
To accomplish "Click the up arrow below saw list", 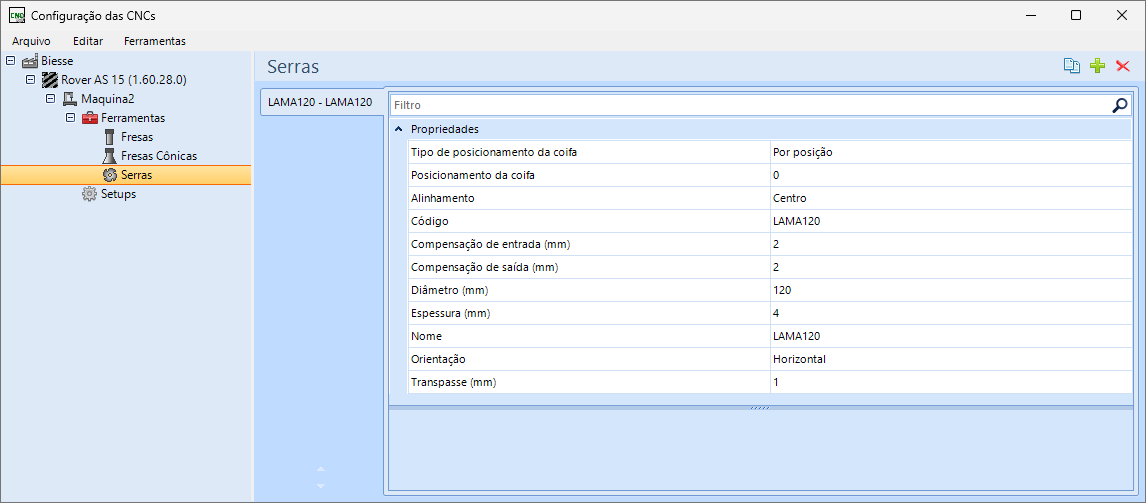I will (x=320, y=469).
